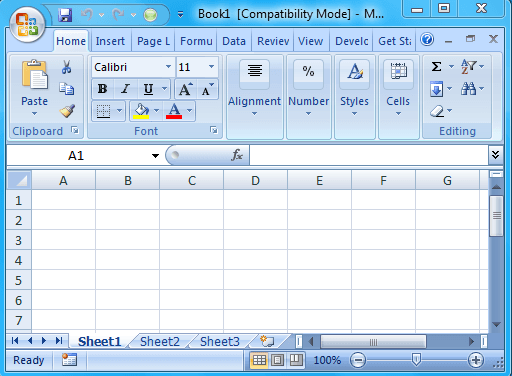
Task: Switch to the Insert tab
Action: pyautogui.click(x=110, y=41)
